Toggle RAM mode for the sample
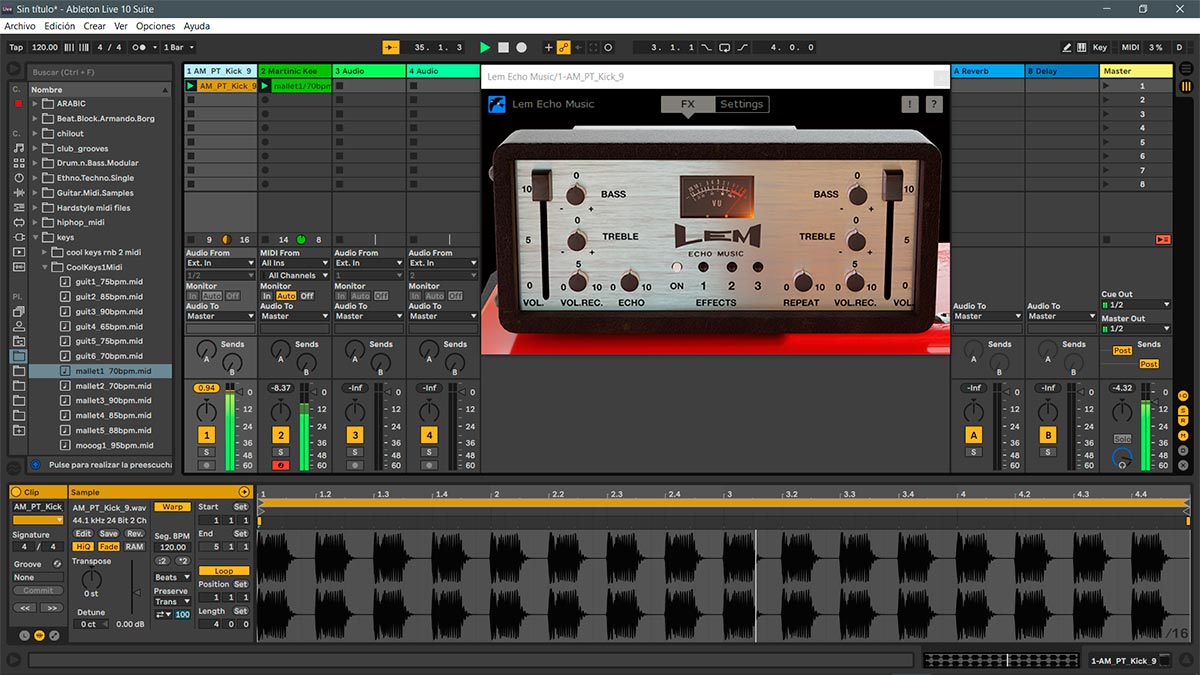 [134, 547]
